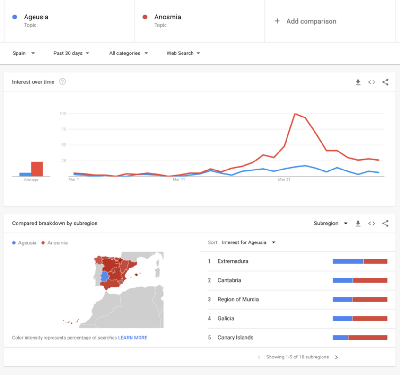Edit the Ageusia search term

click(x=69, y=21)
